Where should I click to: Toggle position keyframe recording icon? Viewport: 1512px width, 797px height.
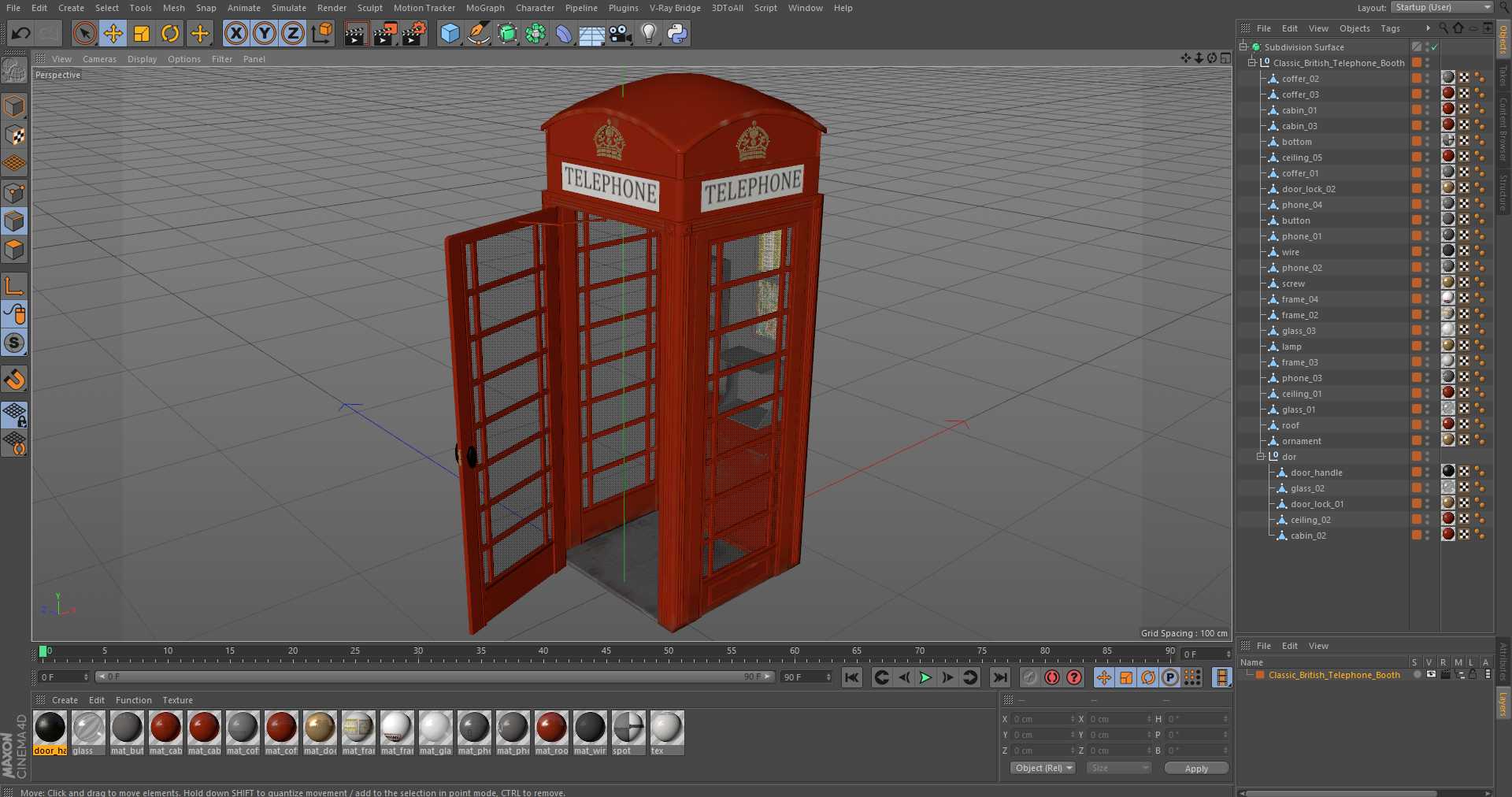[x=1104, y=677]
